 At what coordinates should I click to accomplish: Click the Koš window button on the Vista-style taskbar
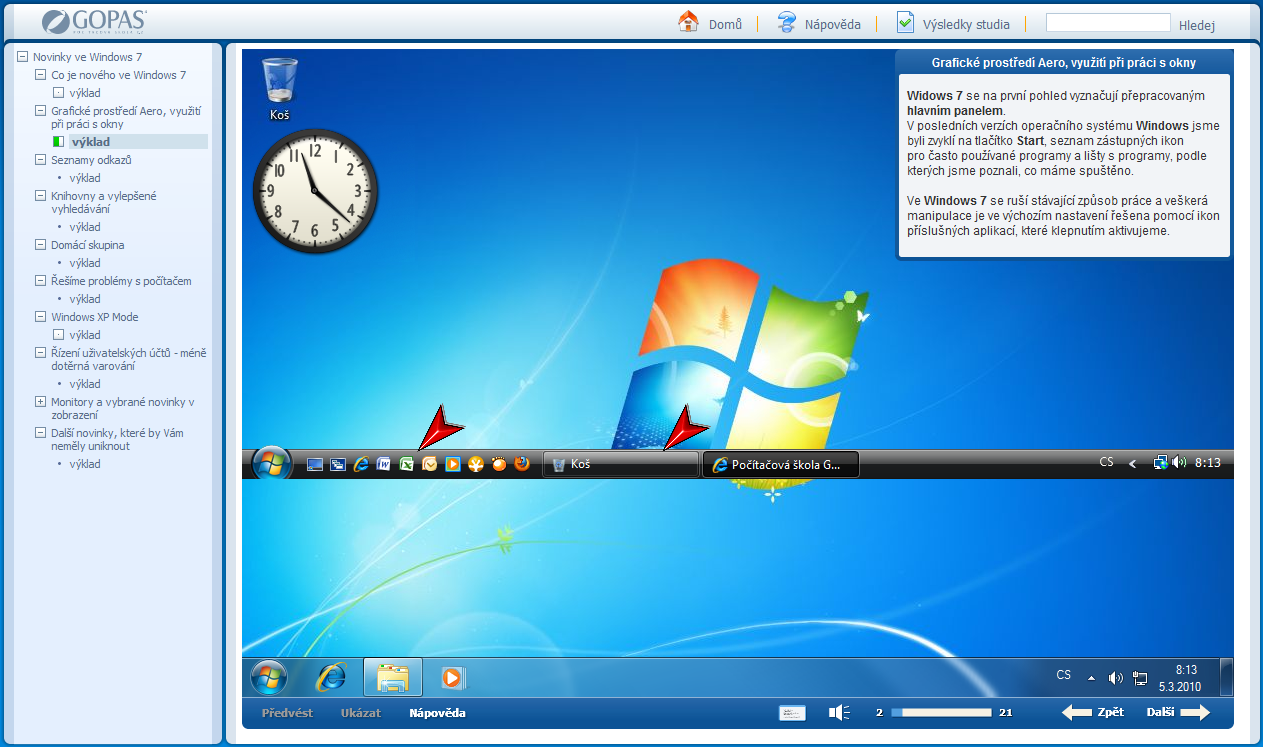pos(620,464)
